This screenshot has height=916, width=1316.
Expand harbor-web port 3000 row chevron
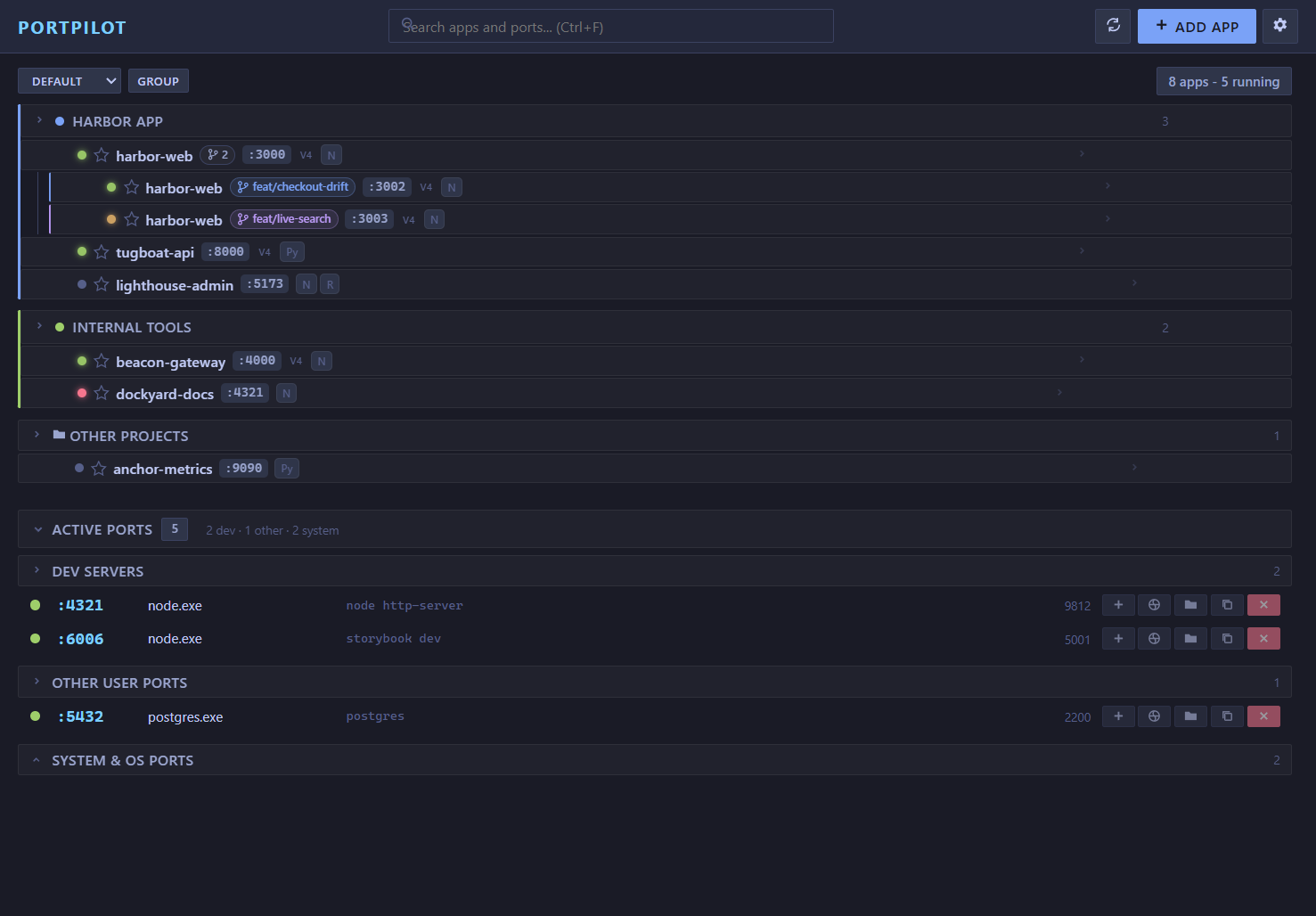(x=1082, y=153)
